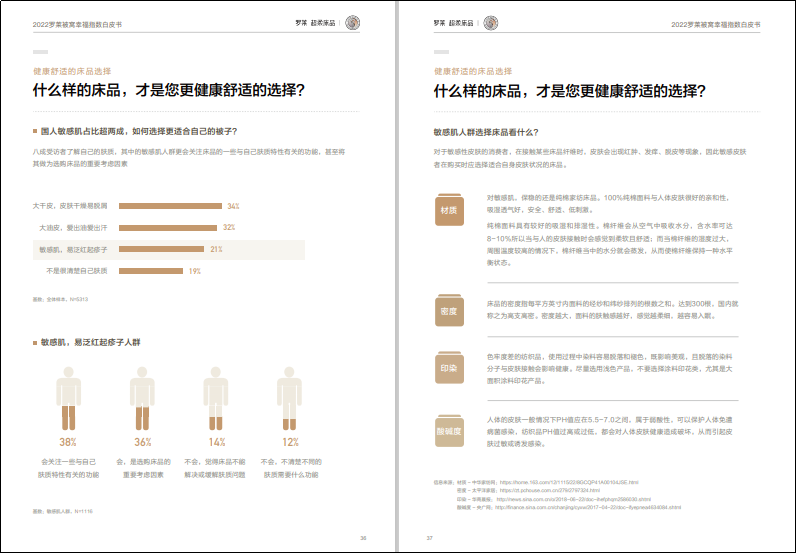Click the person figure above 12%
This screenshot has height=554, width=797.
[x=289, y=398]
